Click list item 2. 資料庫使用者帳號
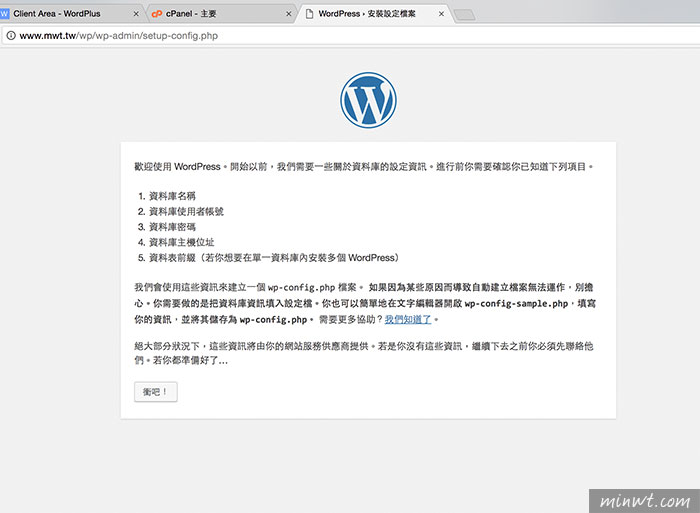The height and width of the screenshot is (513, 700). point(181,212)
